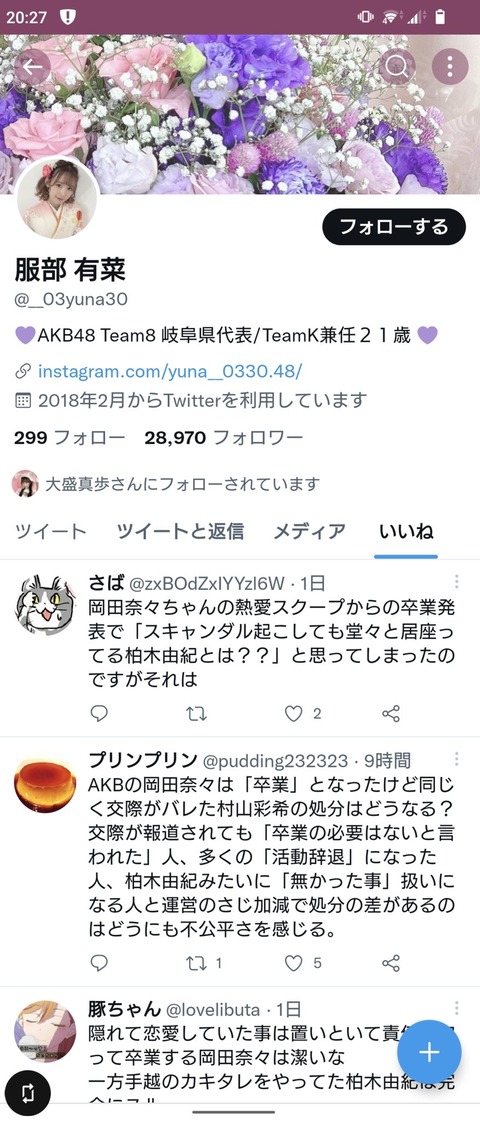Reply to さば's tweet
Viewport: 480px width, 1121px height.
[99, 713]
